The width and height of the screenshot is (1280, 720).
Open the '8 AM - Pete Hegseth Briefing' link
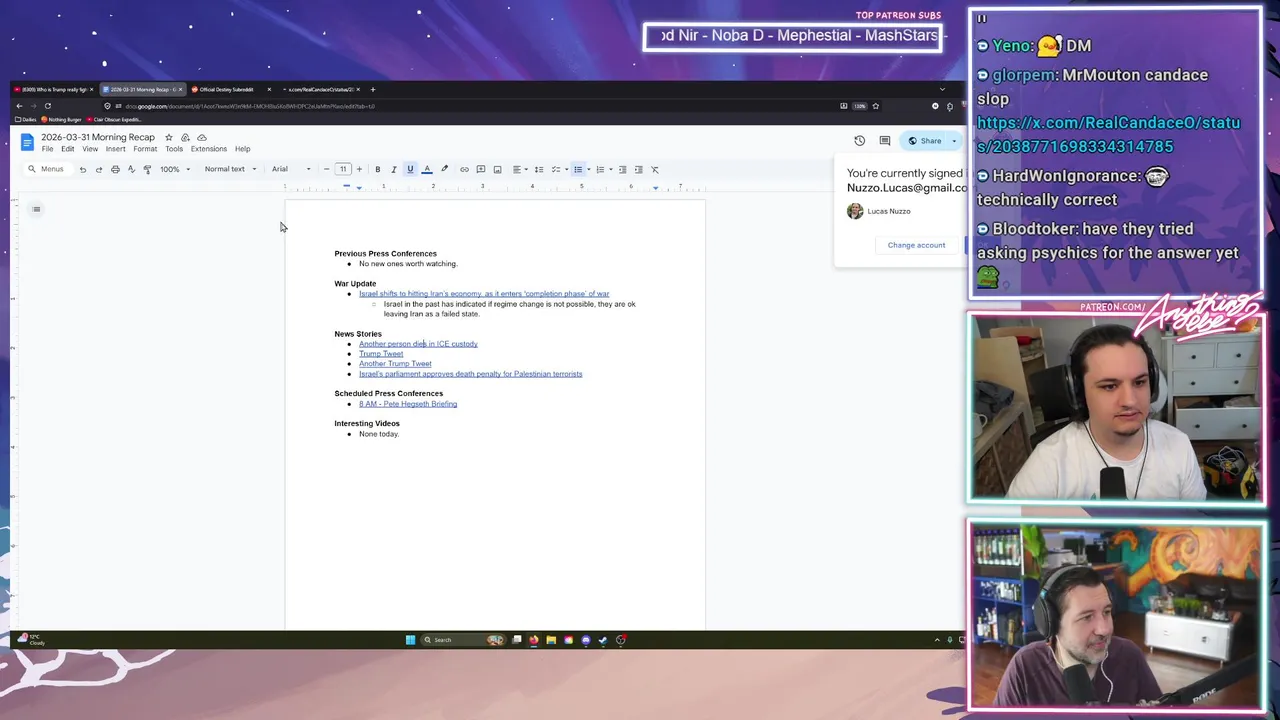408,404
